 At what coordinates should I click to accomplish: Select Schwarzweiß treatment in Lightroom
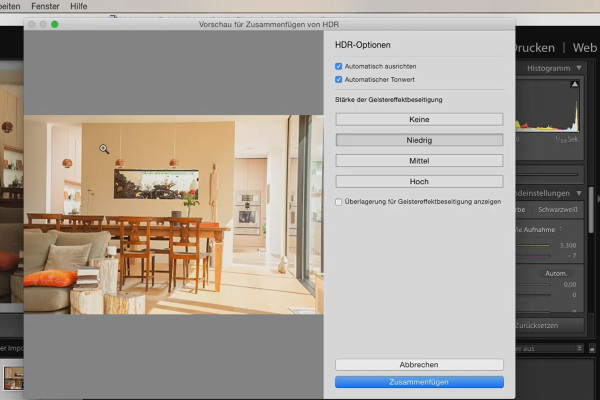point(558,209)
